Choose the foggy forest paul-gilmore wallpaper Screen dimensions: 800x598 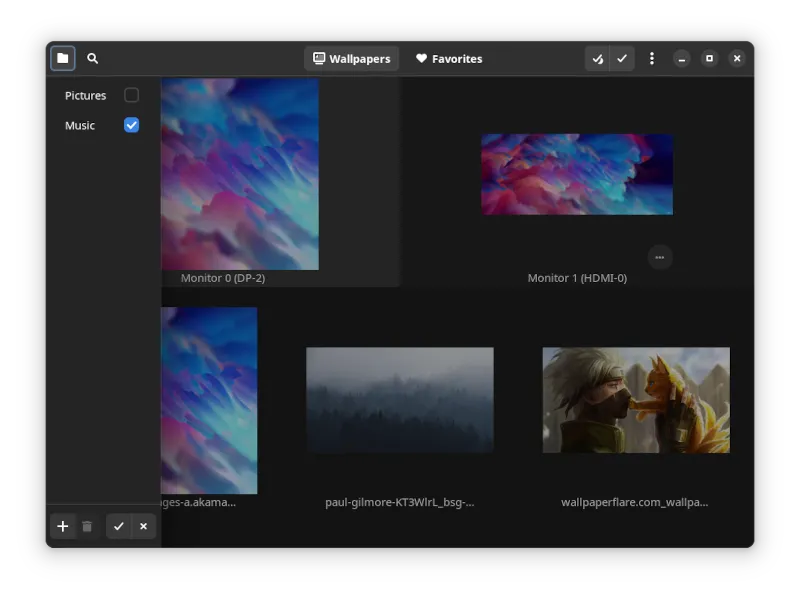click(400, 400)
